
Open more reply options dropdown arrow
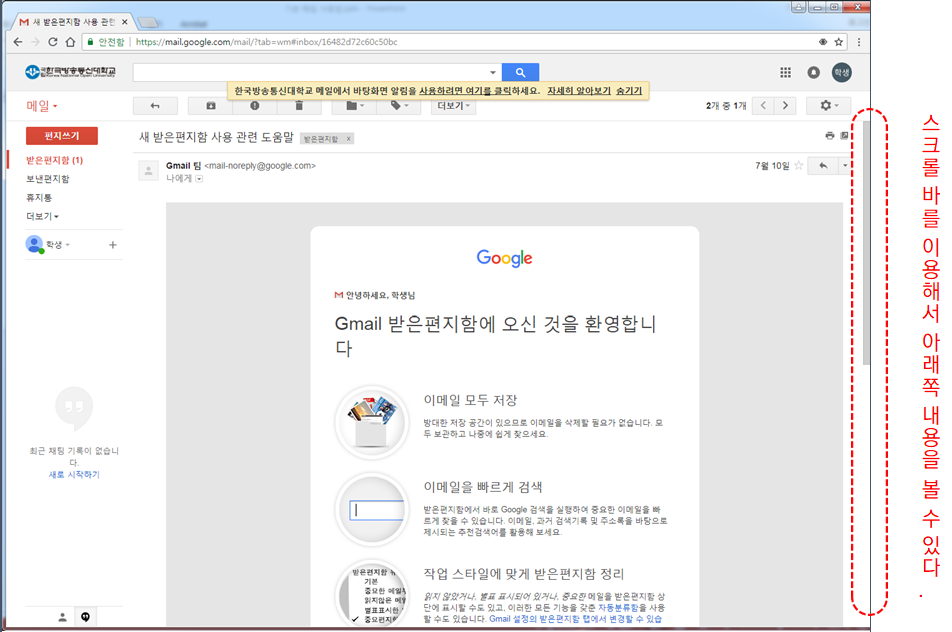(x=845, y=166)
